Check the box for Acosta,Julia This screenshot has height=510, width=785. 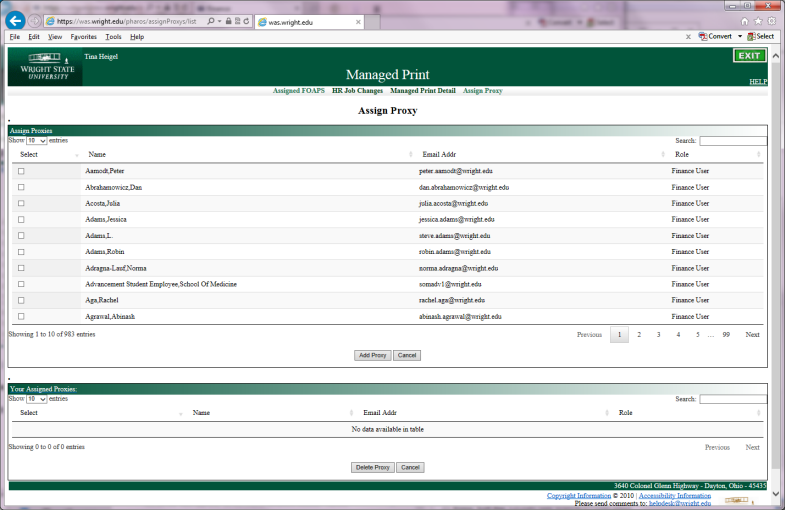pyautogui.click(x=21, y=203)
